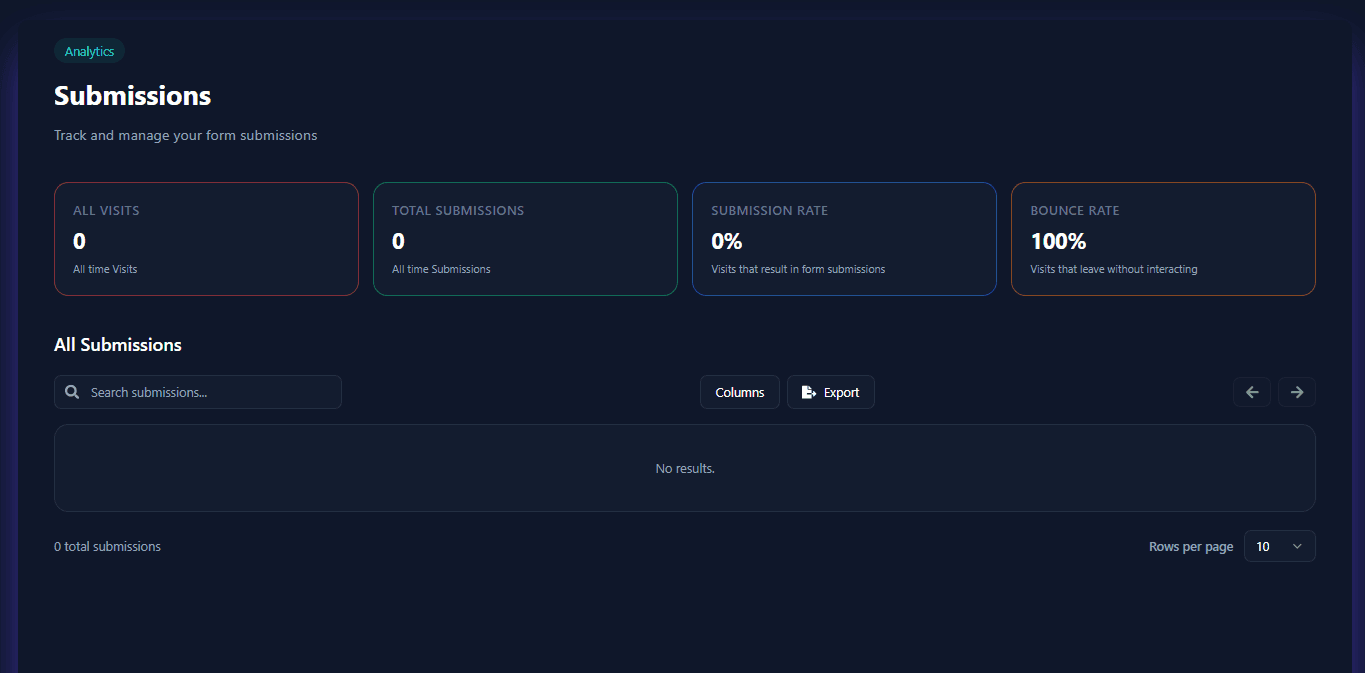Select the Submission Rate stat card
This screenshot has width=1365, height=673.
pos(844,239)
